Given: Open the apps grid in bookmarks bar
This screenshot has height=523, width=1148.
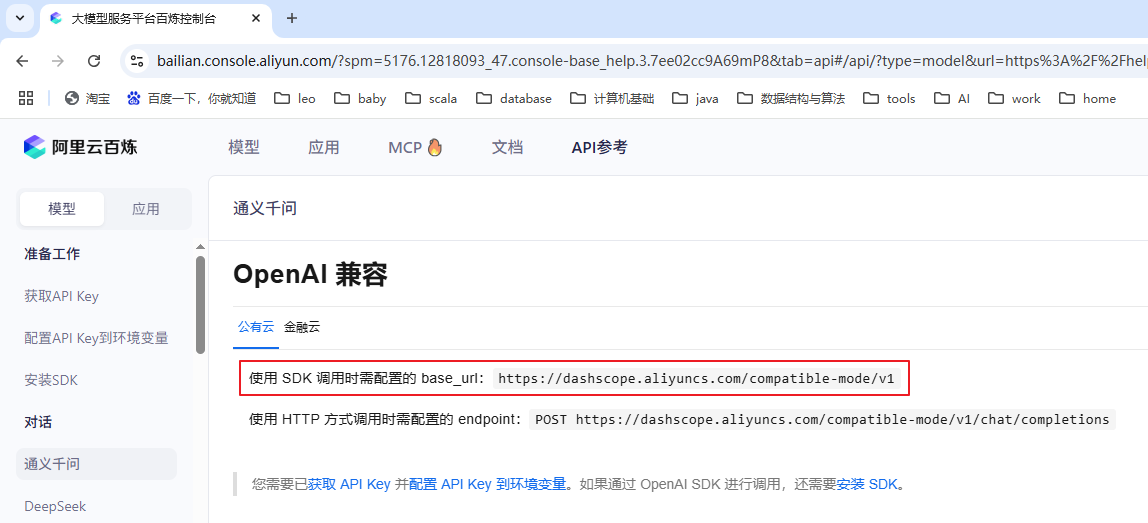Looking at the screenshot, I should click(x=26, y=98).
